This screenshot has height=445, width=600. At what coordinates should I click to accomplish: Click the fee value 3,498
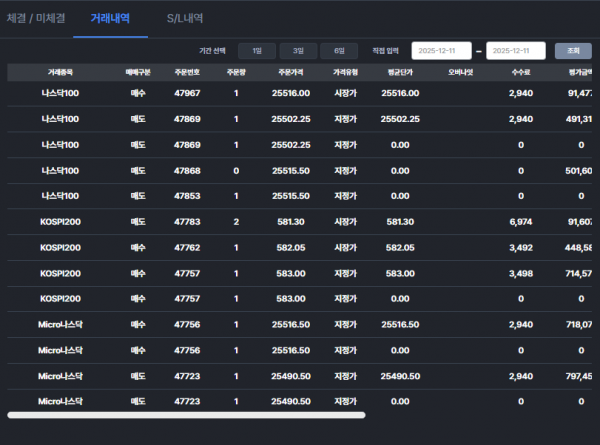521,274
